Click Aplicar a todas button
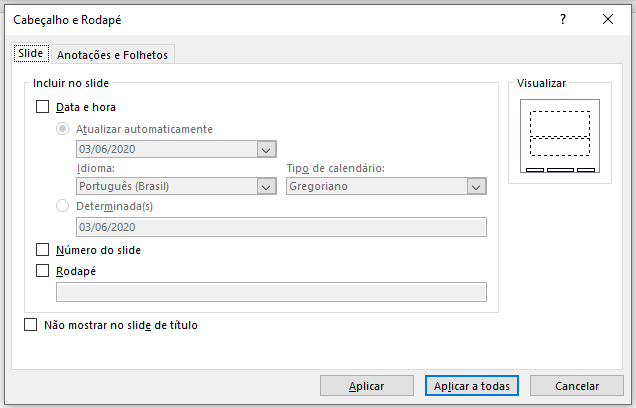This screenshot has height=408, width=636. (474, 386)
